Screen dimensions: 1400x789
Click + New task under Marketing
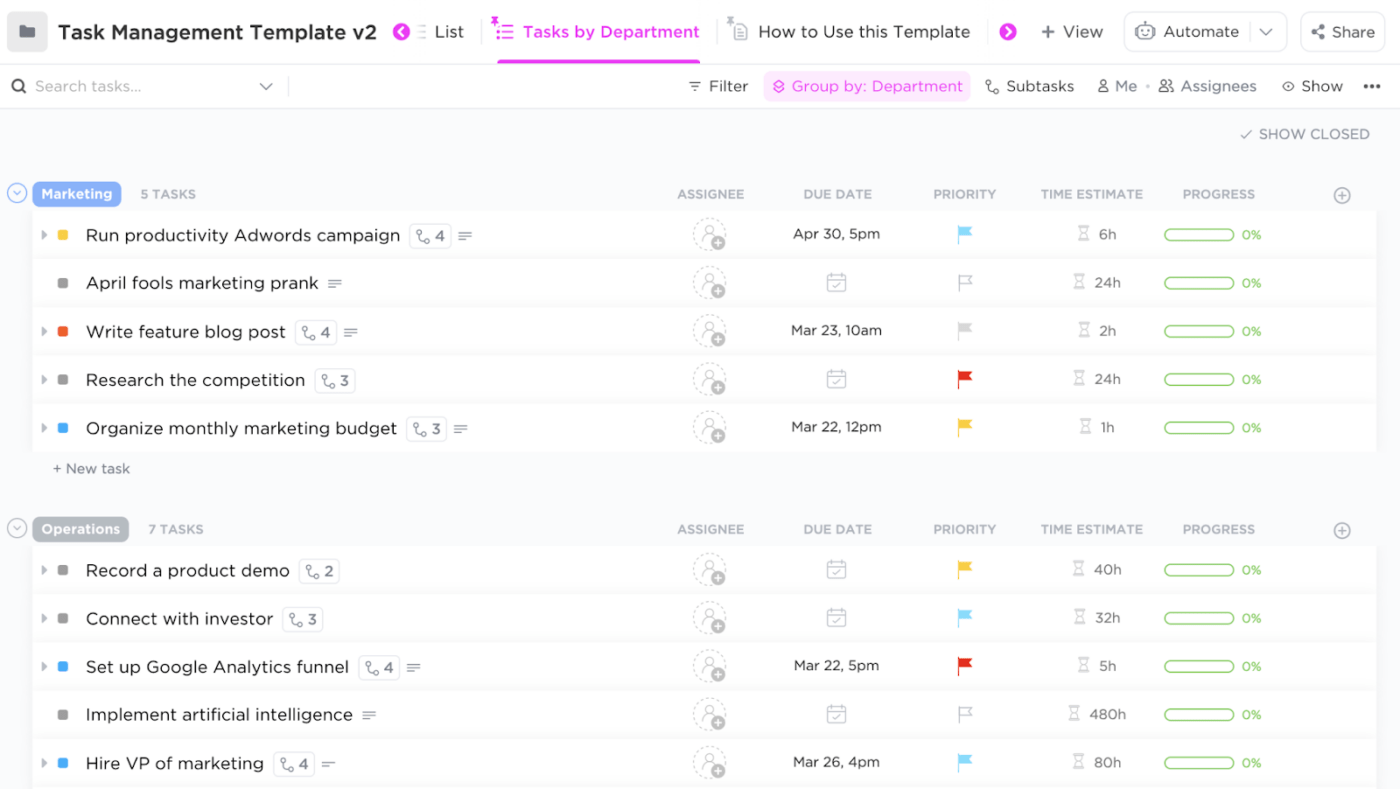pos(91,468)
